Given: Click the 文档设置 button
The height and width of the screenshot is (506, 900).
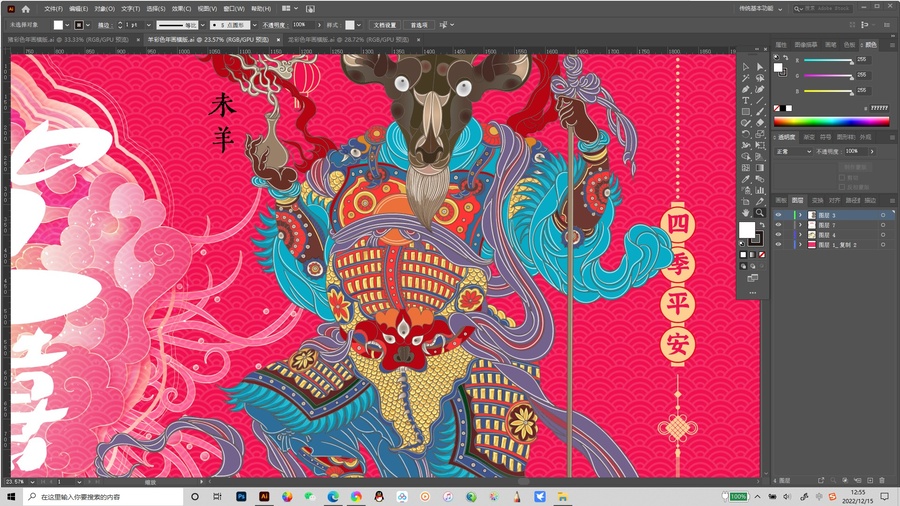Looking at the screenshot, I should [x=385, y=25].
